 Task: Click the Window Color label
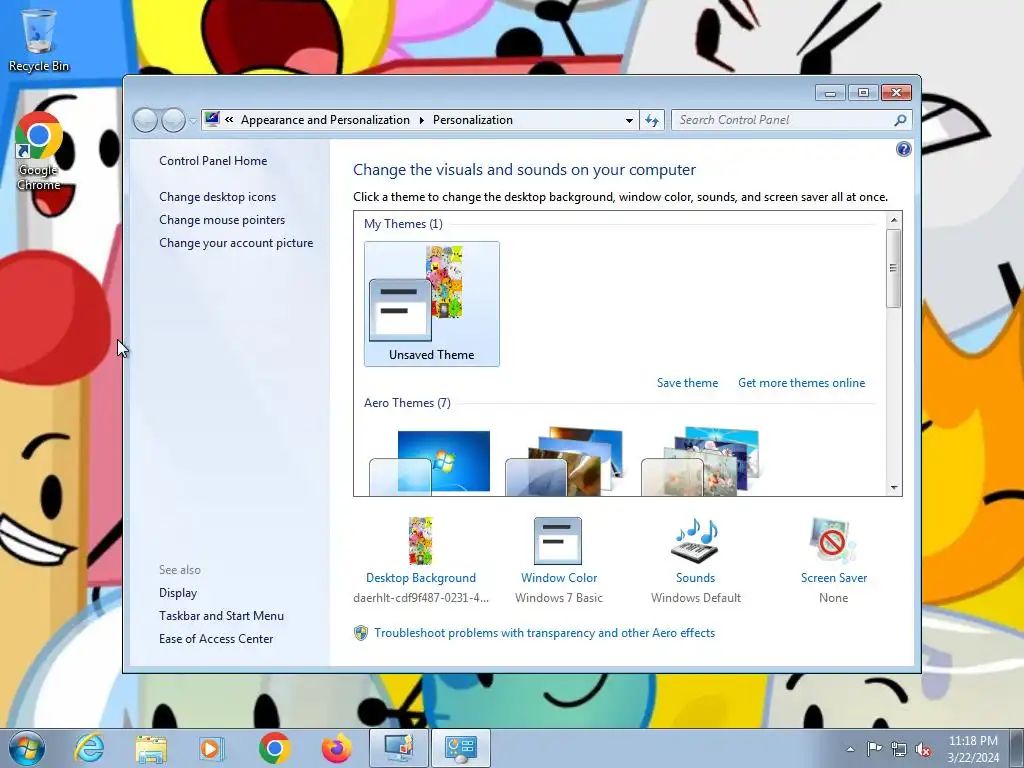click(x=559, y=578)
